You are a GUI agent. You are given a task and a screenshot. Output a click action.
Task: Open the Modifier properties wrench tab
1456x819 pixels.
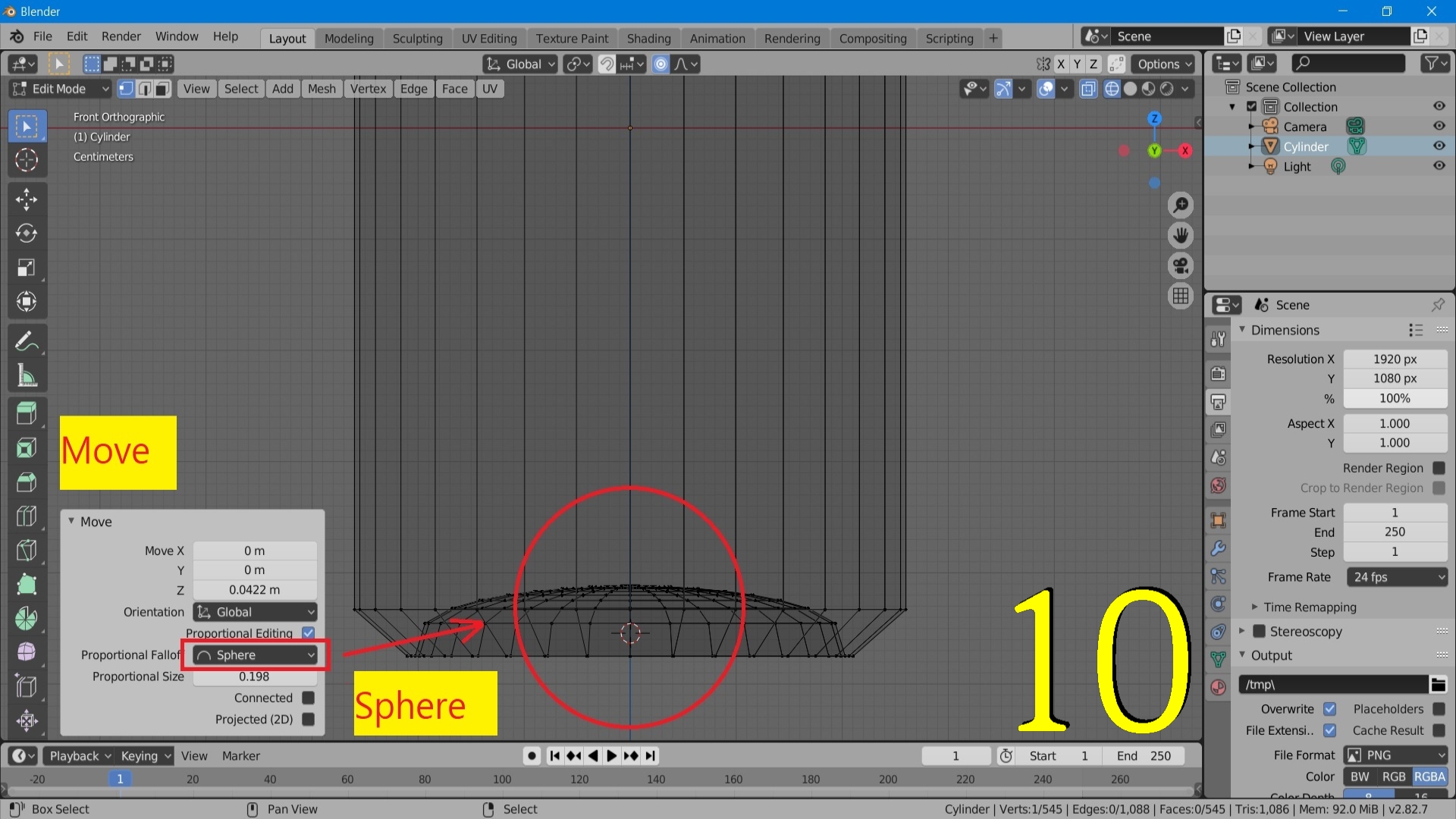[x=1219, y=548]
